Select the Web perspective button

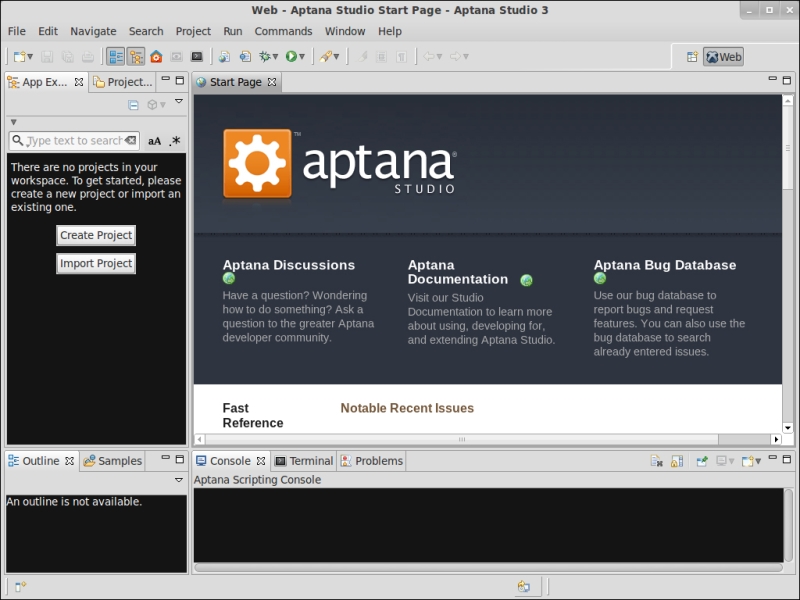point(723,57)
